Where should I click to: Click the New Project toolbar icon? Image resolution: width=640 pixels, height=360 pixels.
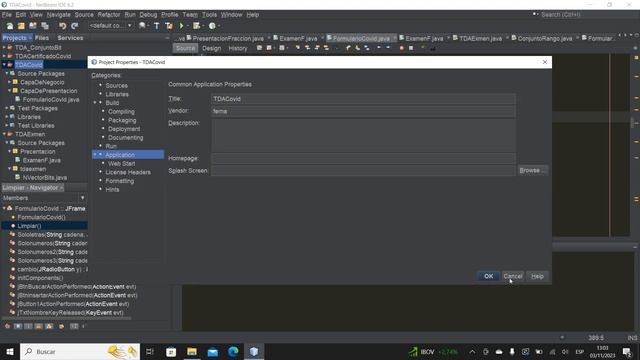pyautogui.click(x=21, y=26)
